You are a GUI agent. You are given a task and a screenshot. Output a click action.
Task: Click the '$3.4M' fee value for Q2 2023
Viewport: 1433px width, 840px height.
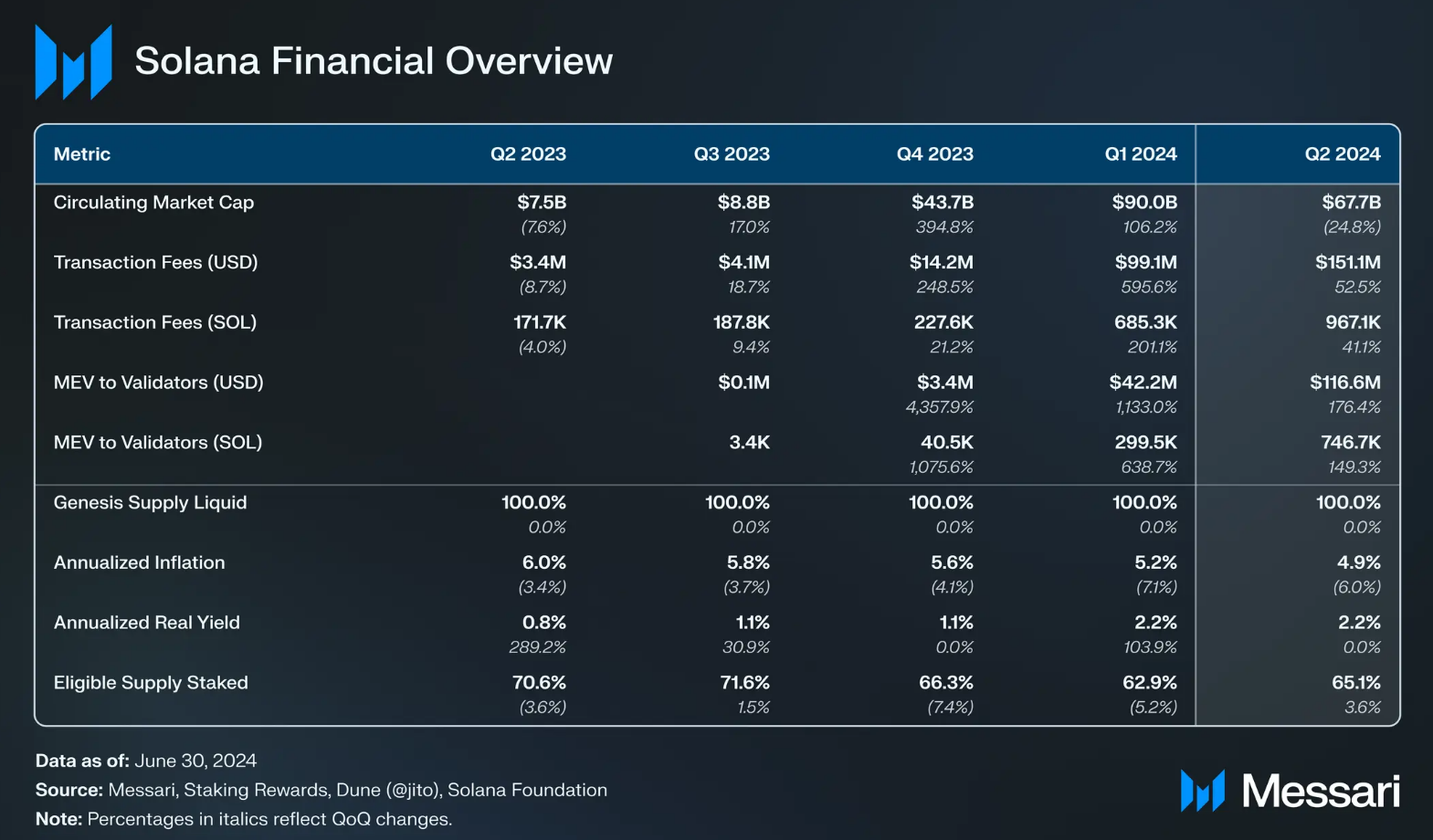pyautogui.click(x=538, y=263)
